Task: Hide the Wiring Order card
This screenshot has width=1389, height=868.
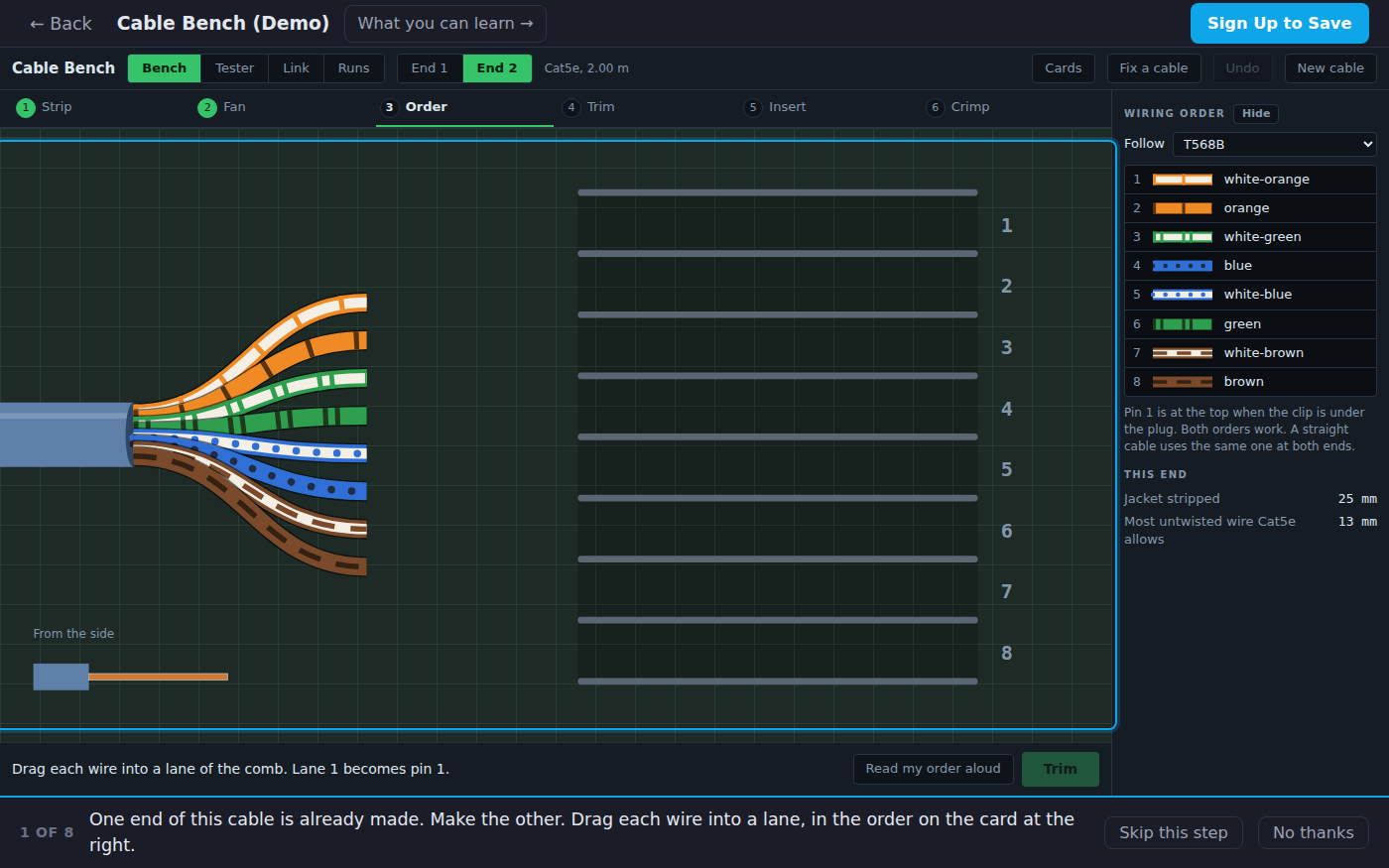Action: (x=1256, y=113)
